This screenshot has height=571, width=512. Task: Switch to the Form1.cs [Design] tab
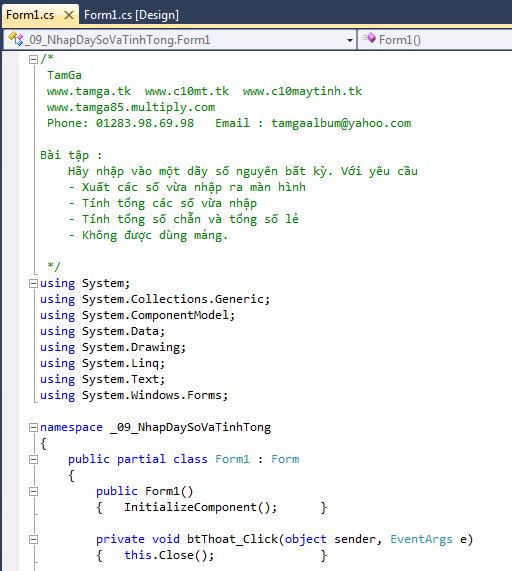131,15
